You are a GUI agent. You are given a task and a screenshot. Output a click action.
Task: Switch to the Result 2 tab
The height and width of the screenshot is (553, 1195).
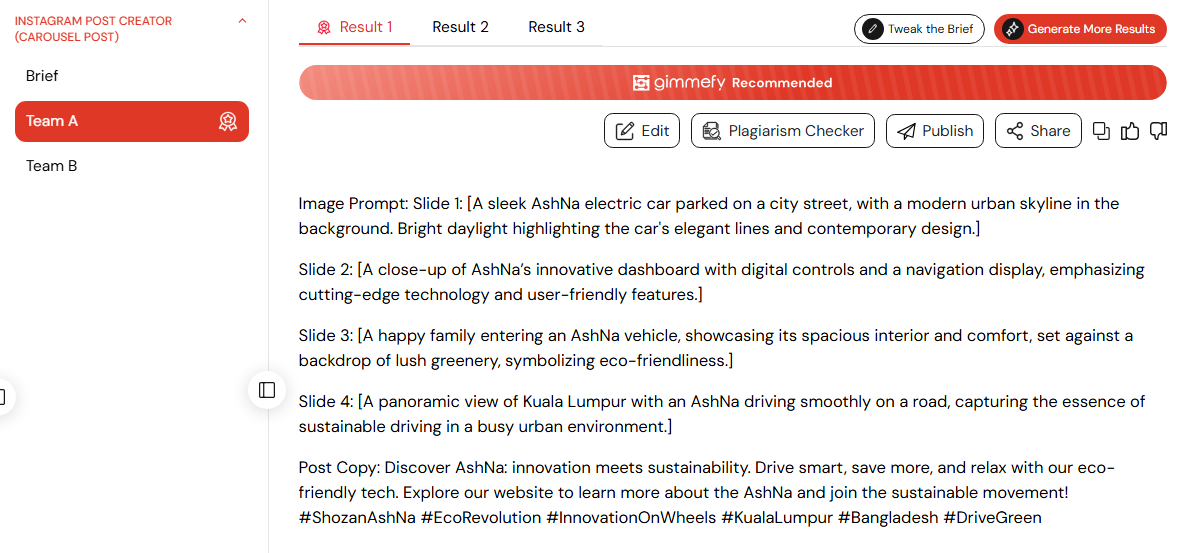tap(460, 27)
